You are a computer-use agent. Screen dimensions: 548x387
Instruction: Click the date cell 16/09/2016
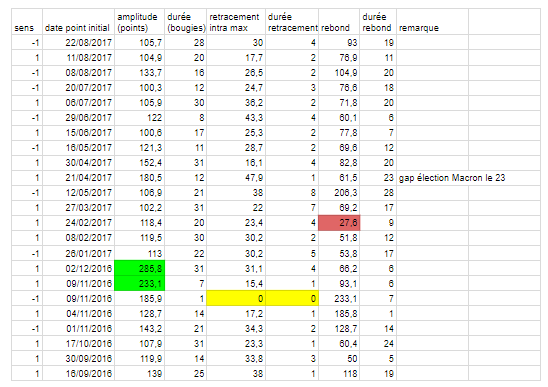click(79, 374)
